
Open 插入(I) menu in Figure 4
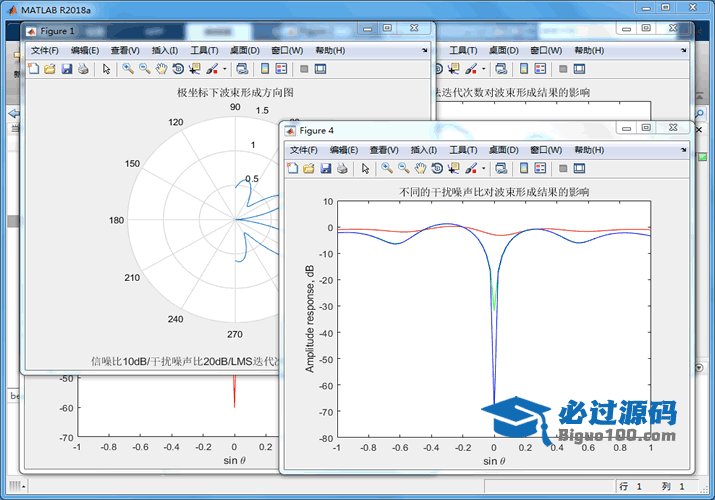[x=424, y=149]
